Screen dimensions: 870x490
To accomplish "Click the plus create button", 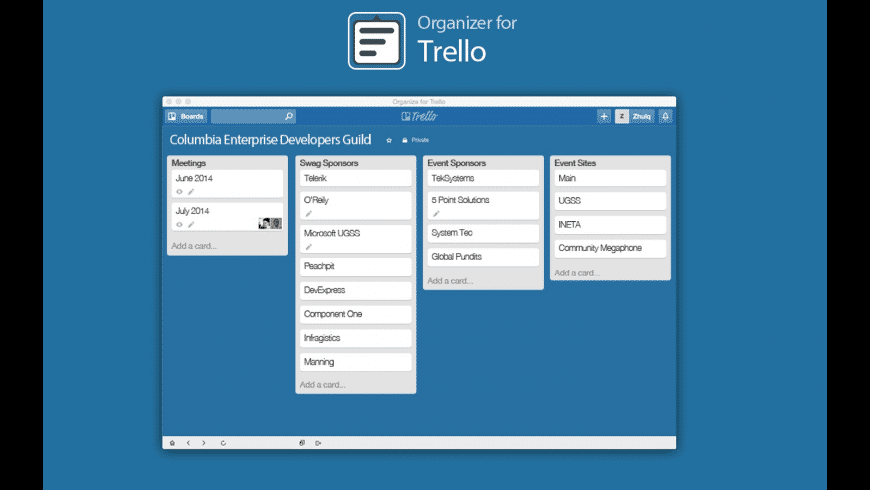I will (x=604, y=116).
